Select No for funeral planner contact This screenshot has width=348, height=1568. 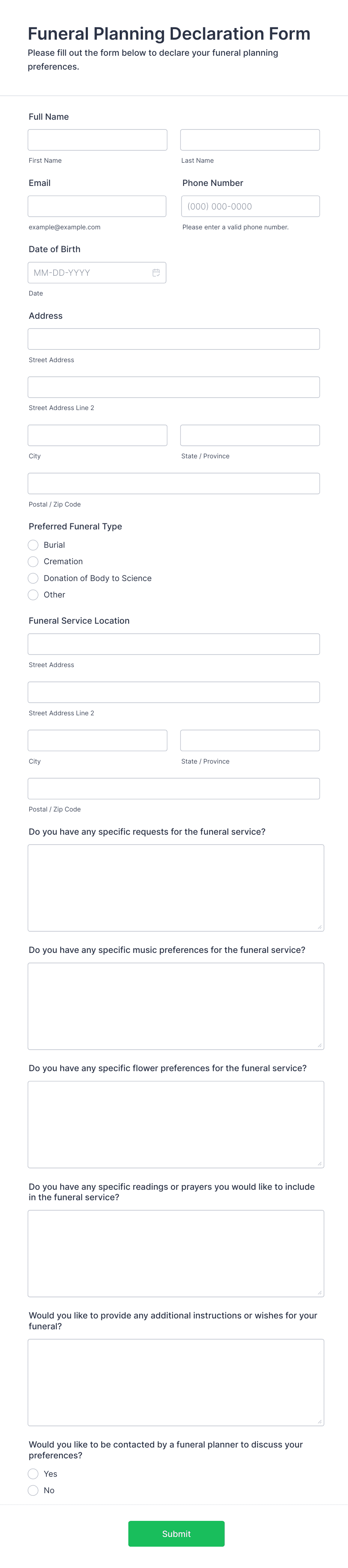click(x=33, y=1490)
